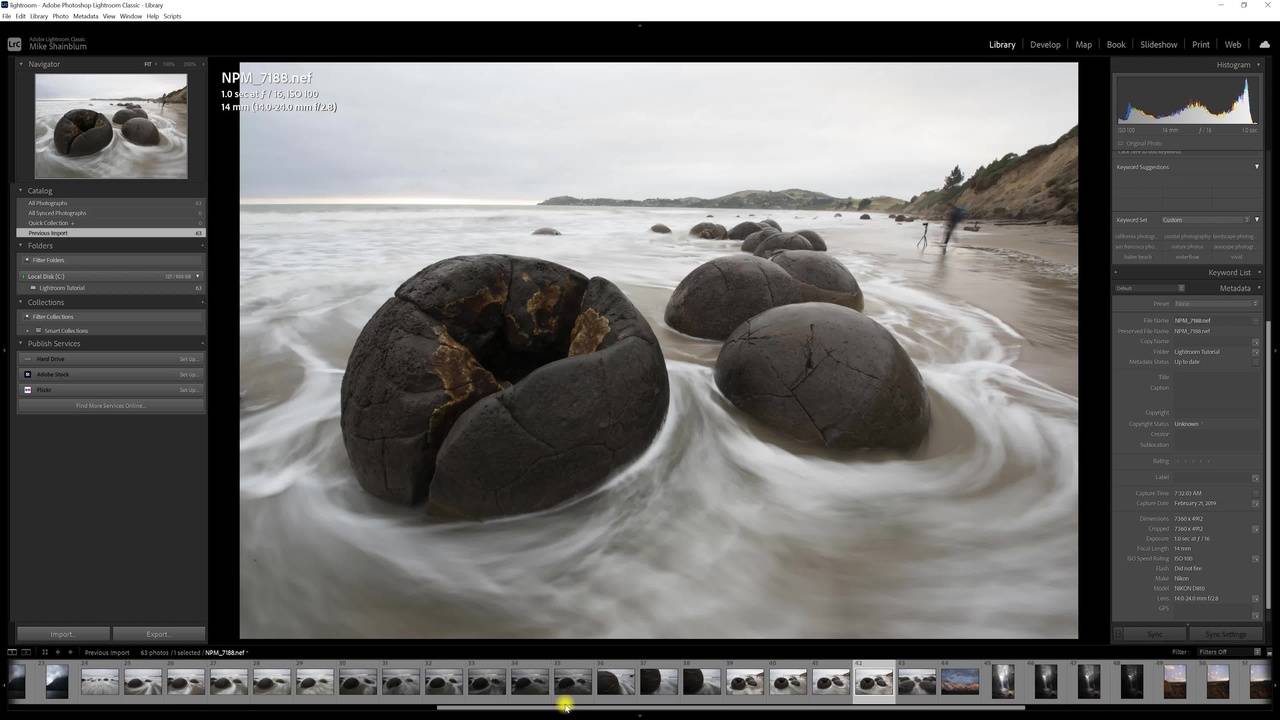
Task: Collapse the Publish Services panel
Action: [21, 343]
